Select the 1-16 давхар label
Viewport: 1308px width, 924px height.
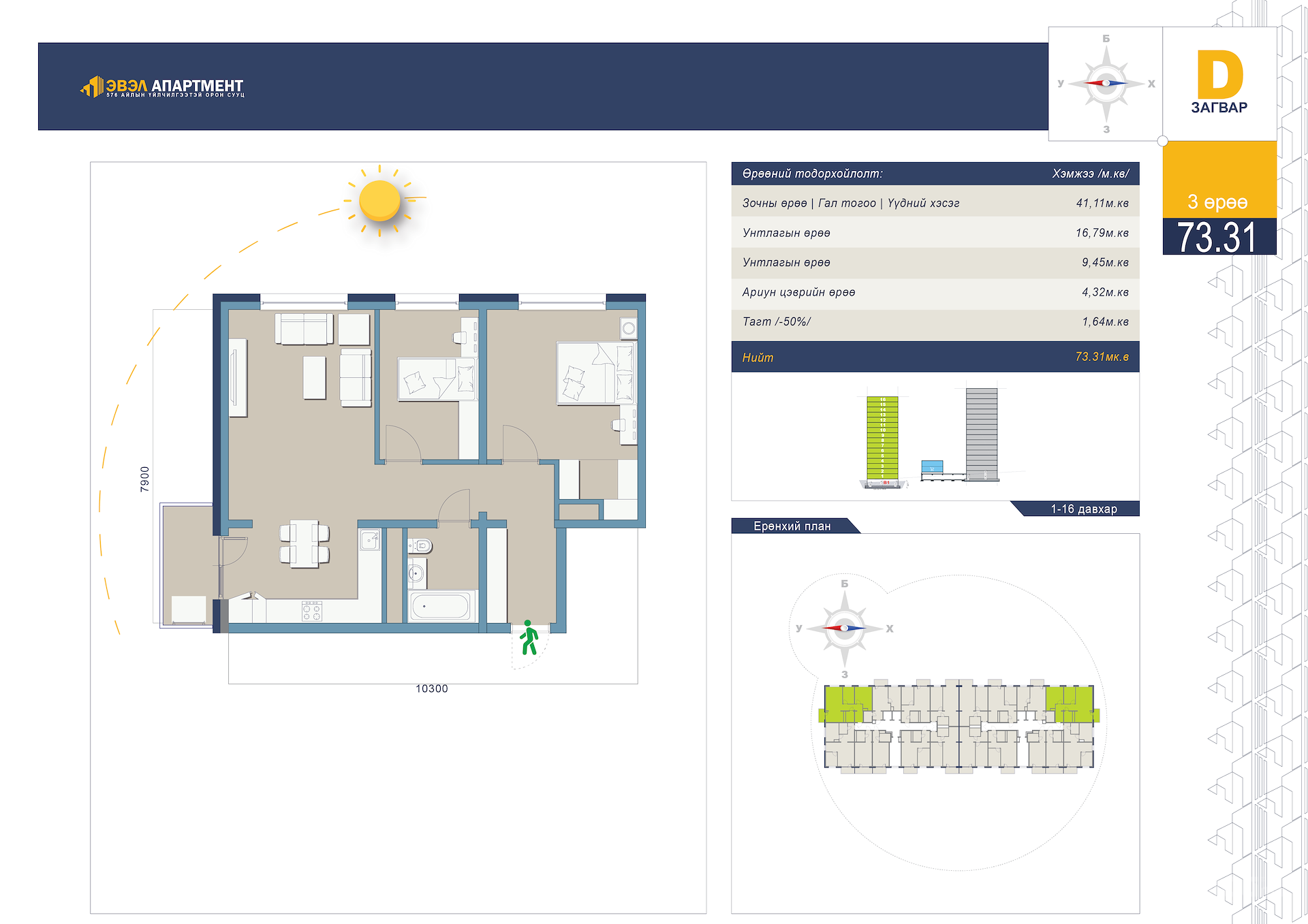[x=1083, y=509]
